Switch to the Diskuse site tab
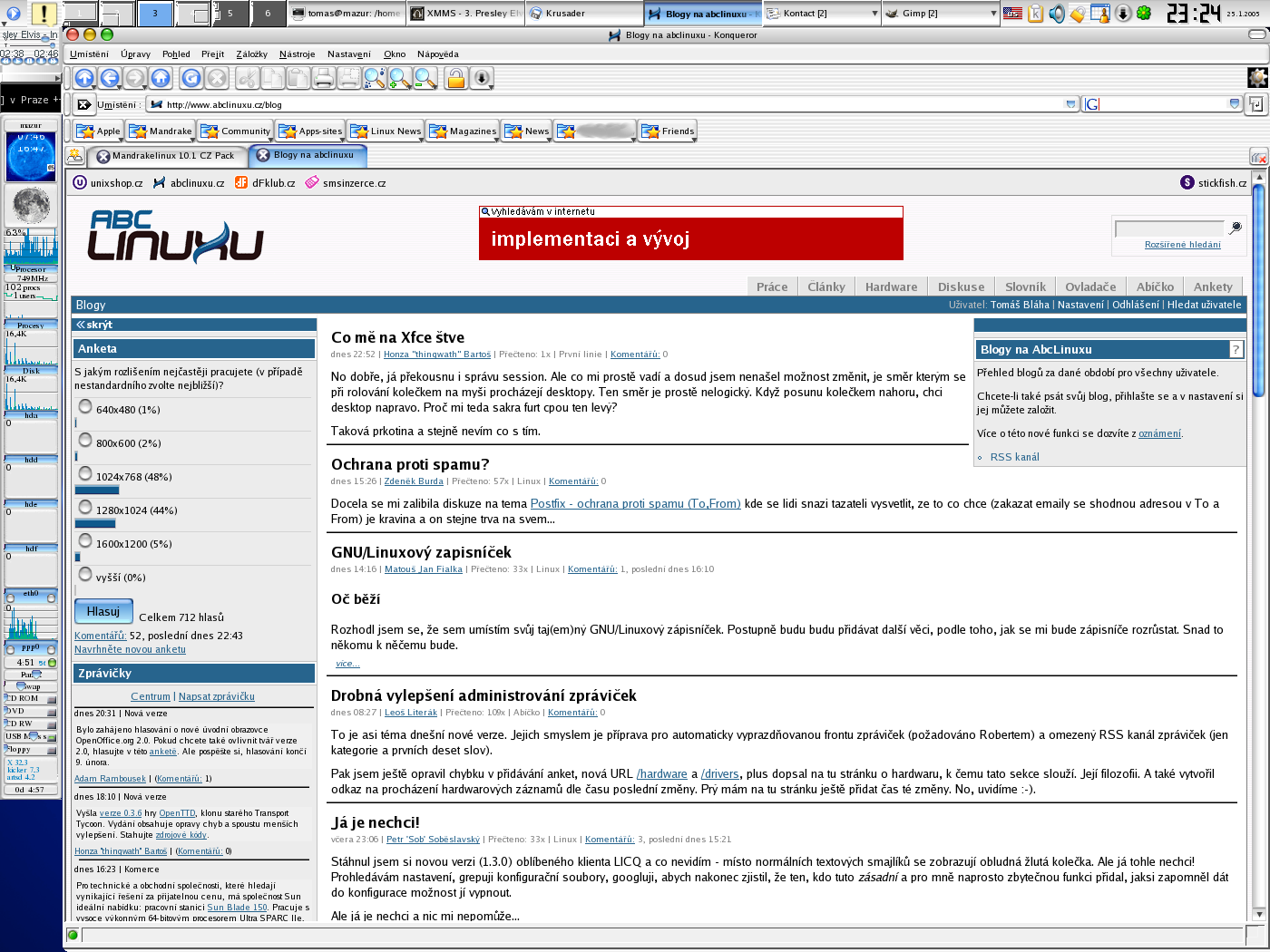This screenshot has height=952, width=1270. tap(961, 287)
